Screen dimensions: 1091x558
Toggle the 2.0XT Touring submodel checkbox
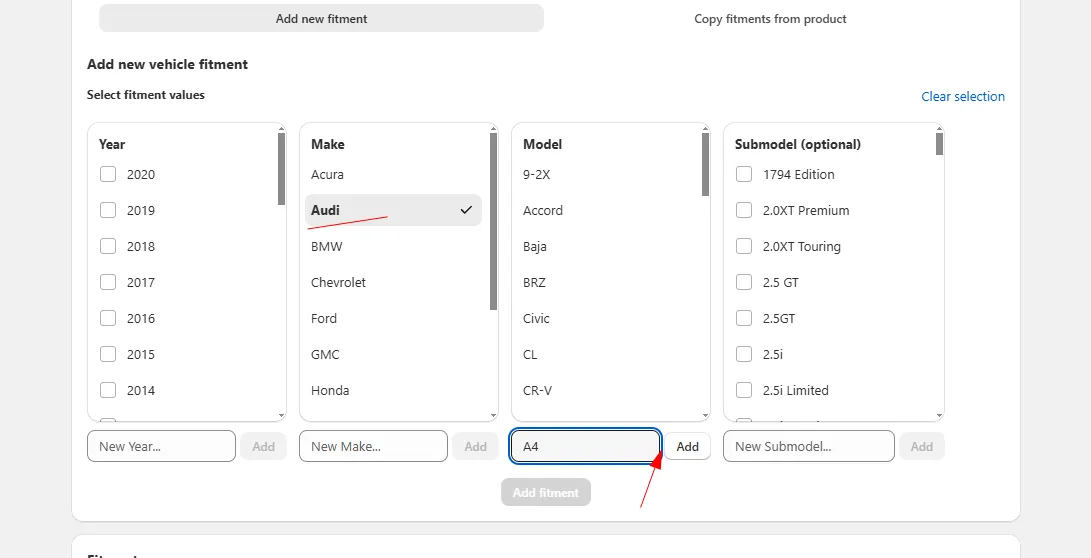[x=744, y=247]
